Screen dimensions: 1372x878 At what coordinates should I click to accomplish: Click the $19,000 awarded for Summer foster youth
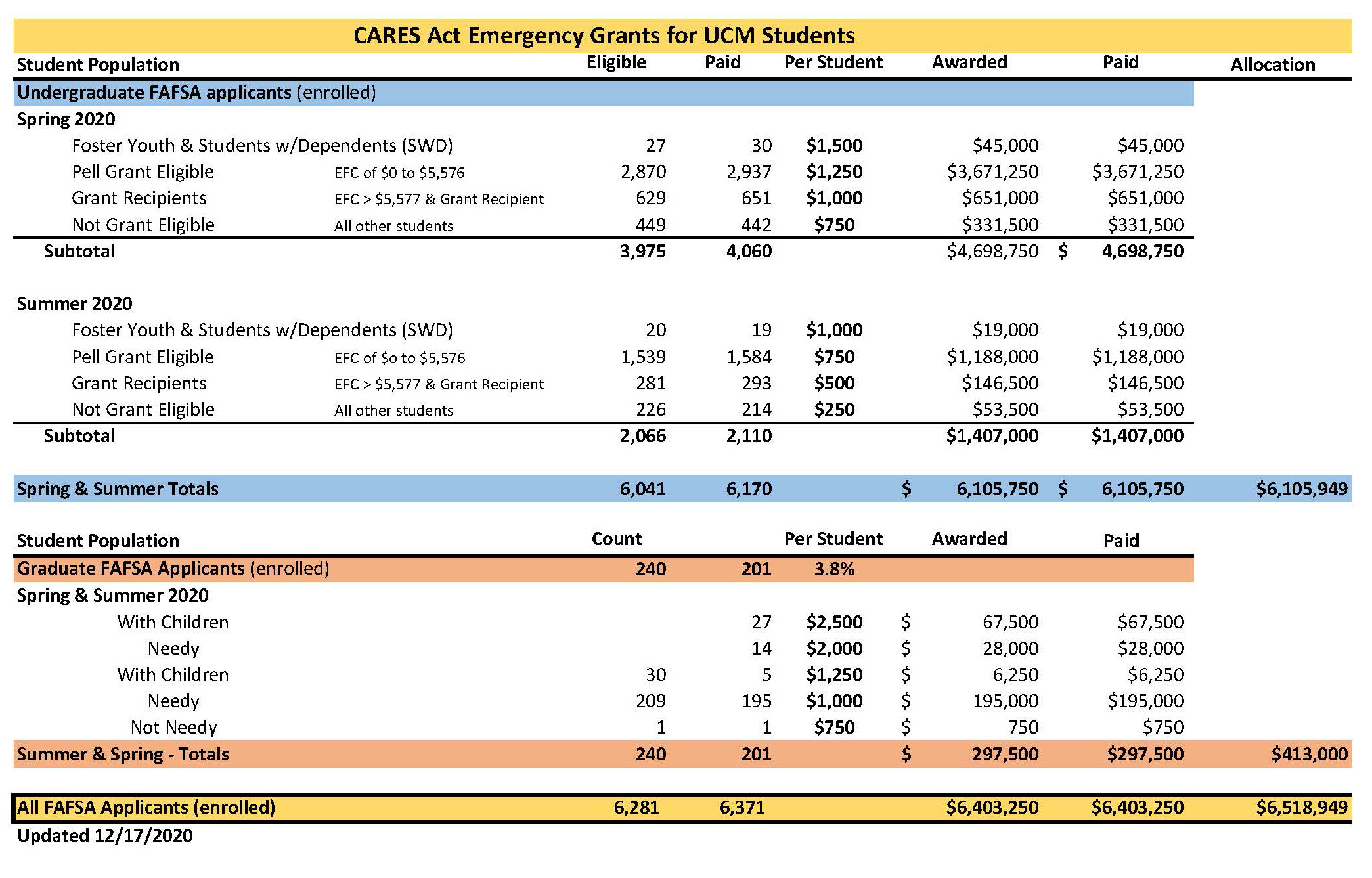tap(1006, 330)
